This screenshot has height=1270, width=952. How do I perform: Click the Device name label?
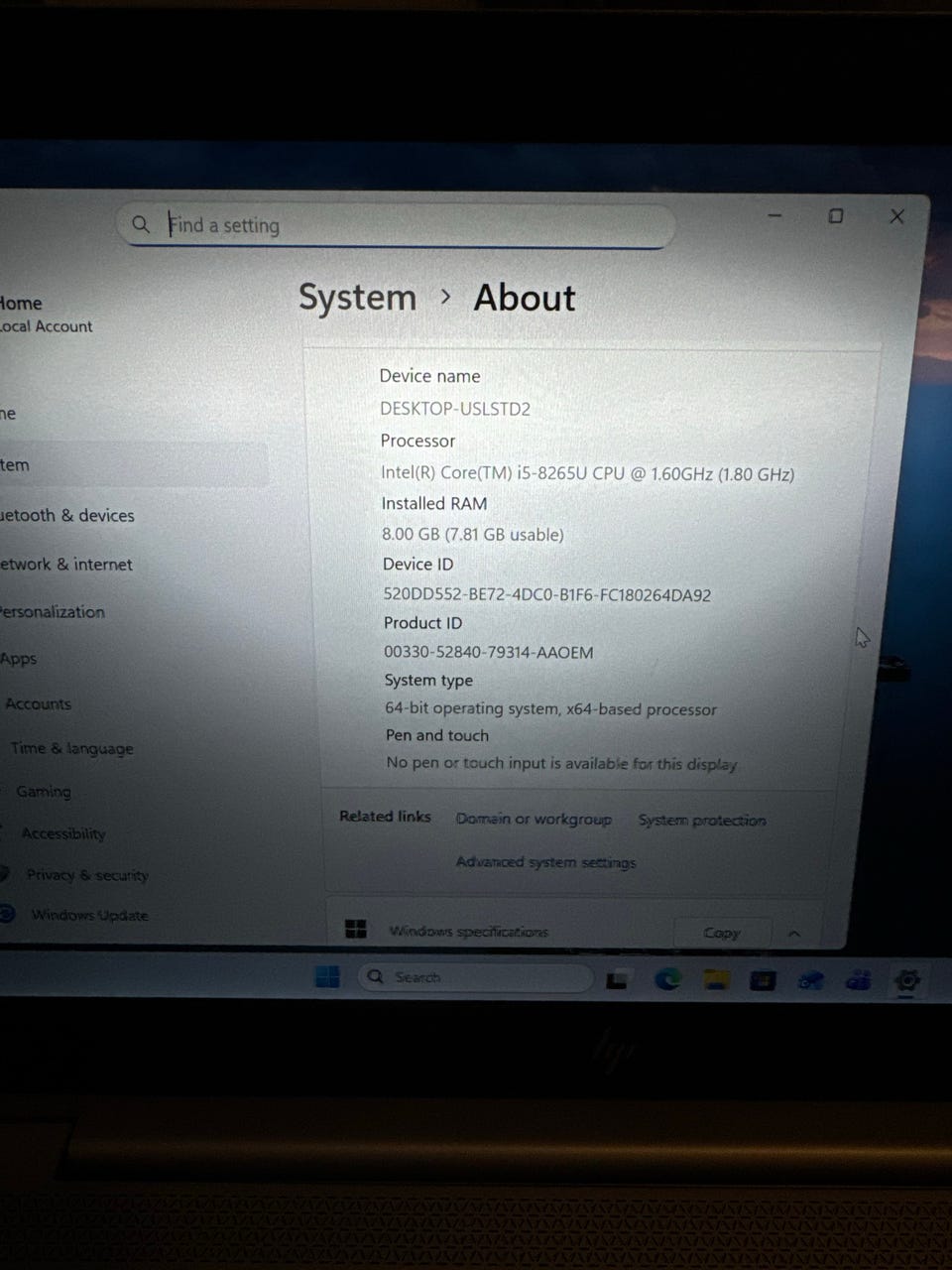pos(429,376)
